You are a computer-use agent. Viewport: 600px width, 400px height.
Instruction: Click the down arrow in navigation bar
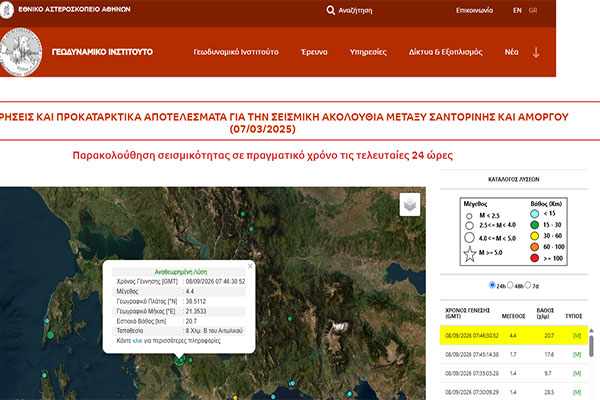point(536,52)
